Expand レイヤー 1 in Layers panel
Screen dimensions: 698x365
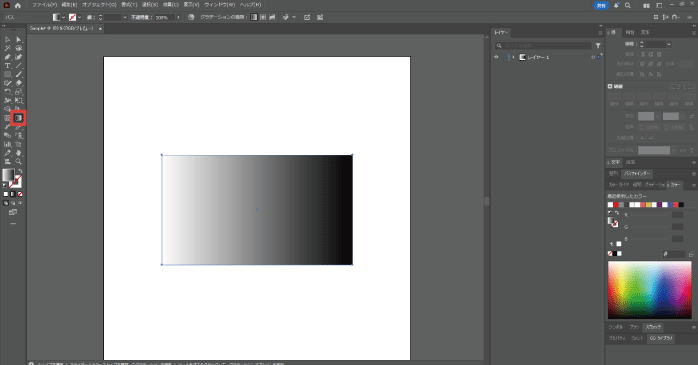[x=513, y=57]
